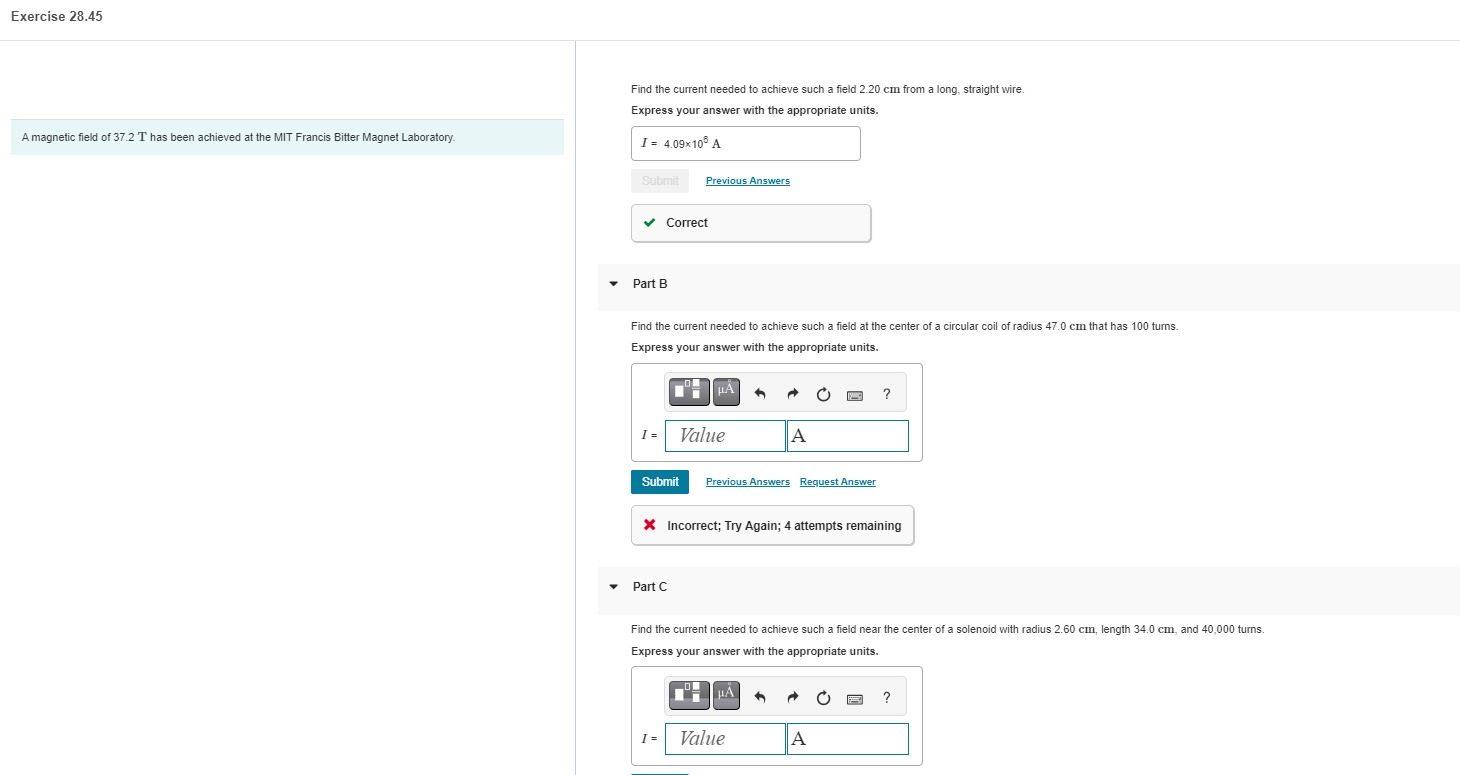The width and height of the screenshot is (1460, 775).
Task: Undo last entry in Part B toolbar
Action: (x=759, y=394)
